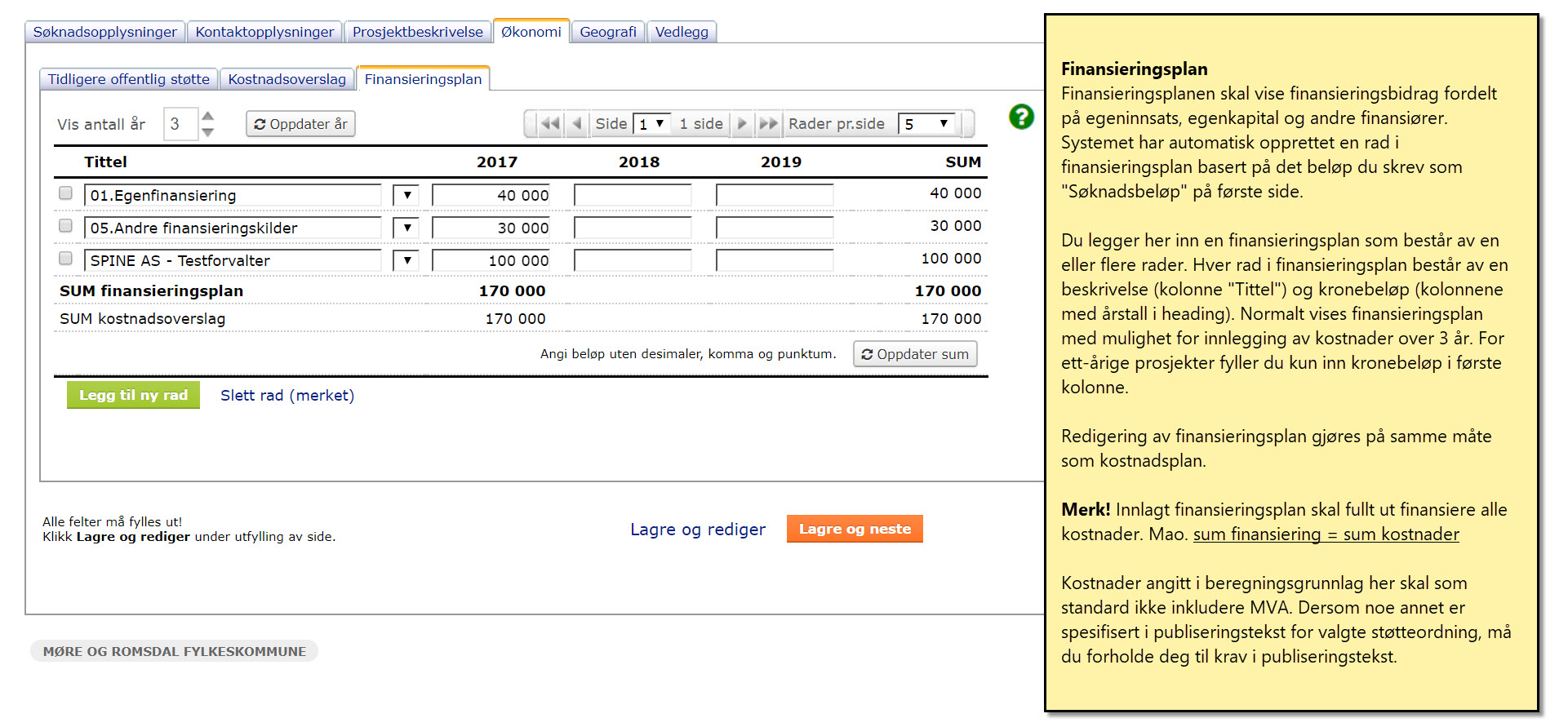Tick checkbox for 01.Egenfinansiering row

pyautogui.click(x=65, y=193)
